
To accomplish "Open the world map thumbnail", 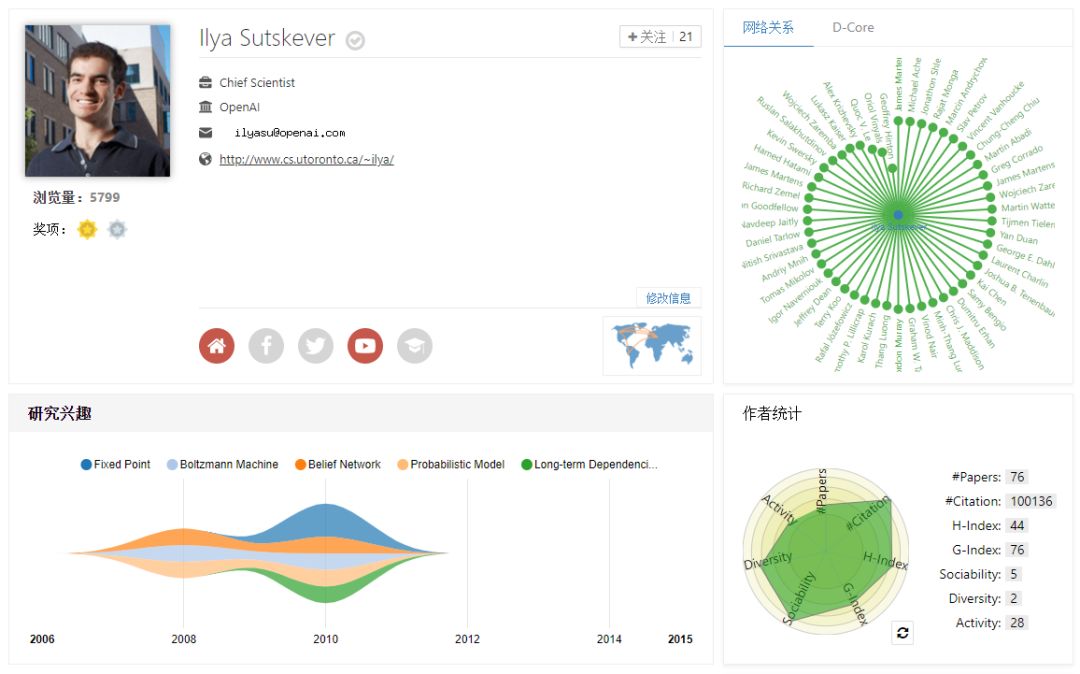I will coord(652,345).
